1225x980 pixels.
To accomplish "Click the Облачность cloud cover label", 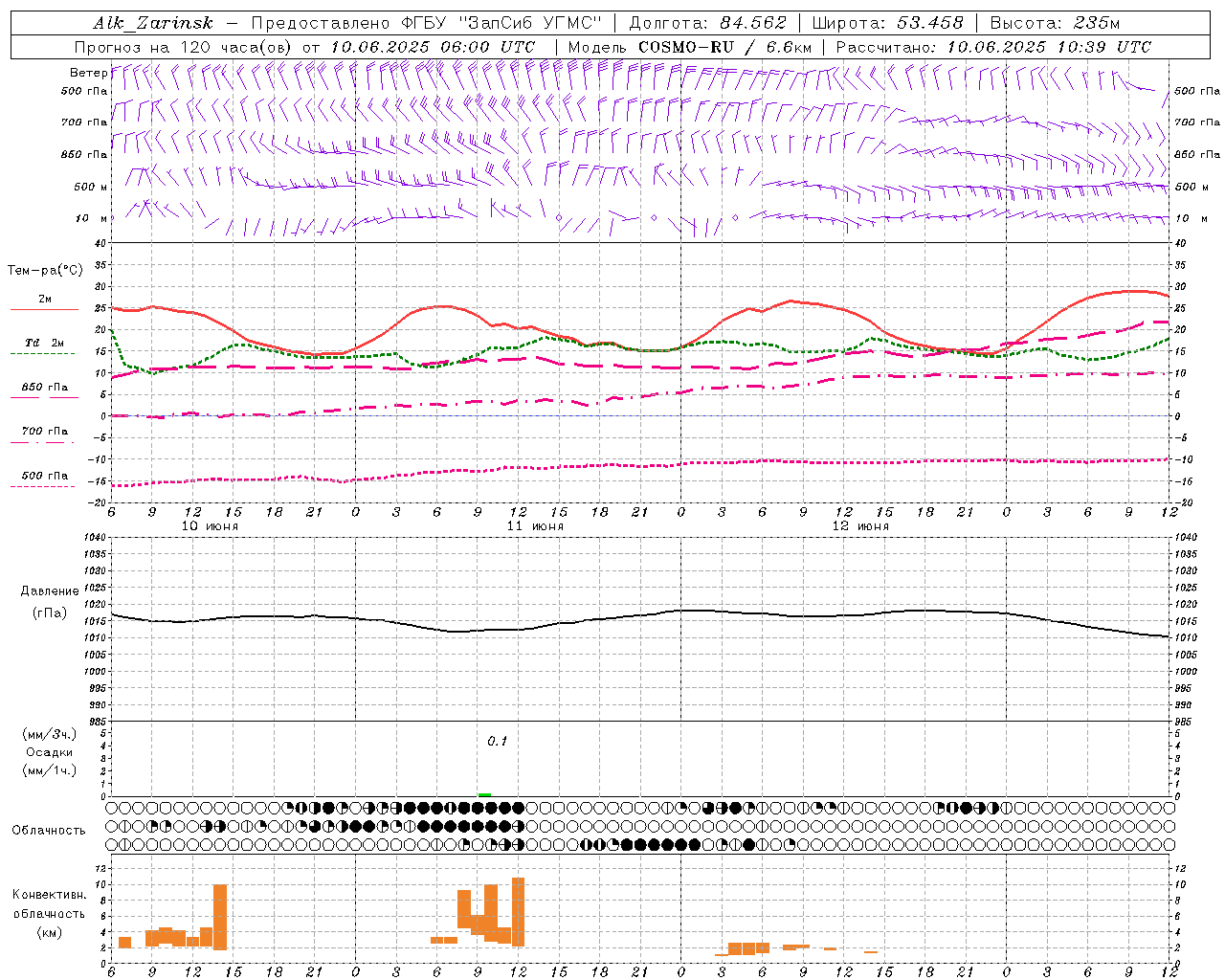I will click(49, 830).
